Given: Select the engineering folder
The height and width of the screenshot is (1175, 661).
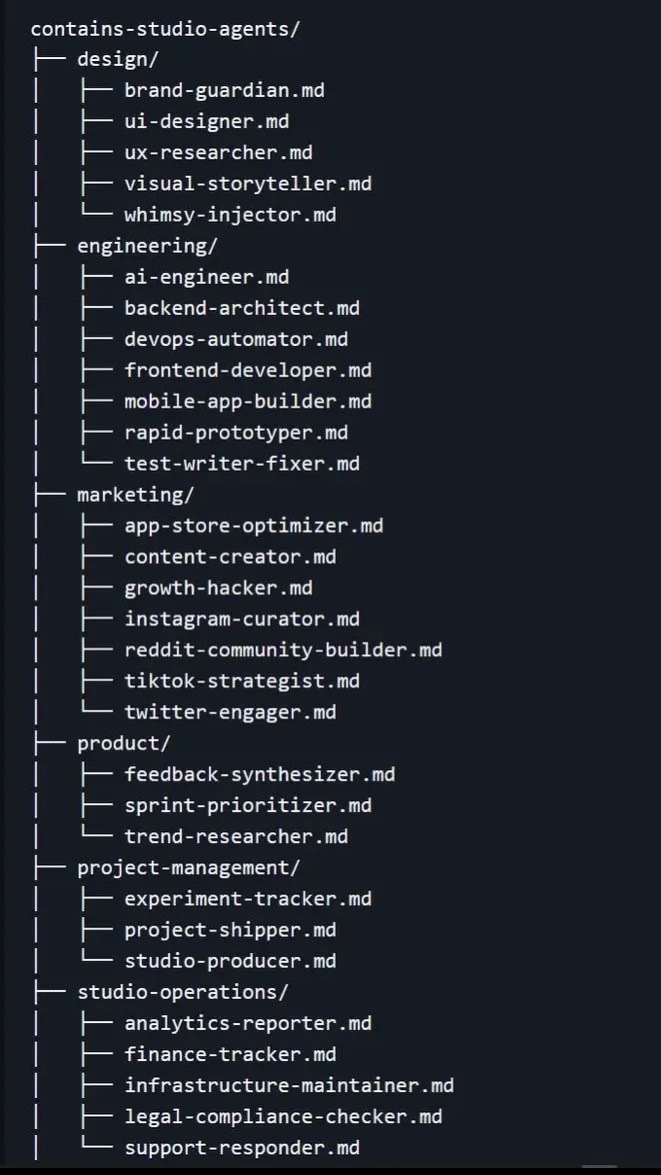Looking at the screenshot, I should 147,245.
